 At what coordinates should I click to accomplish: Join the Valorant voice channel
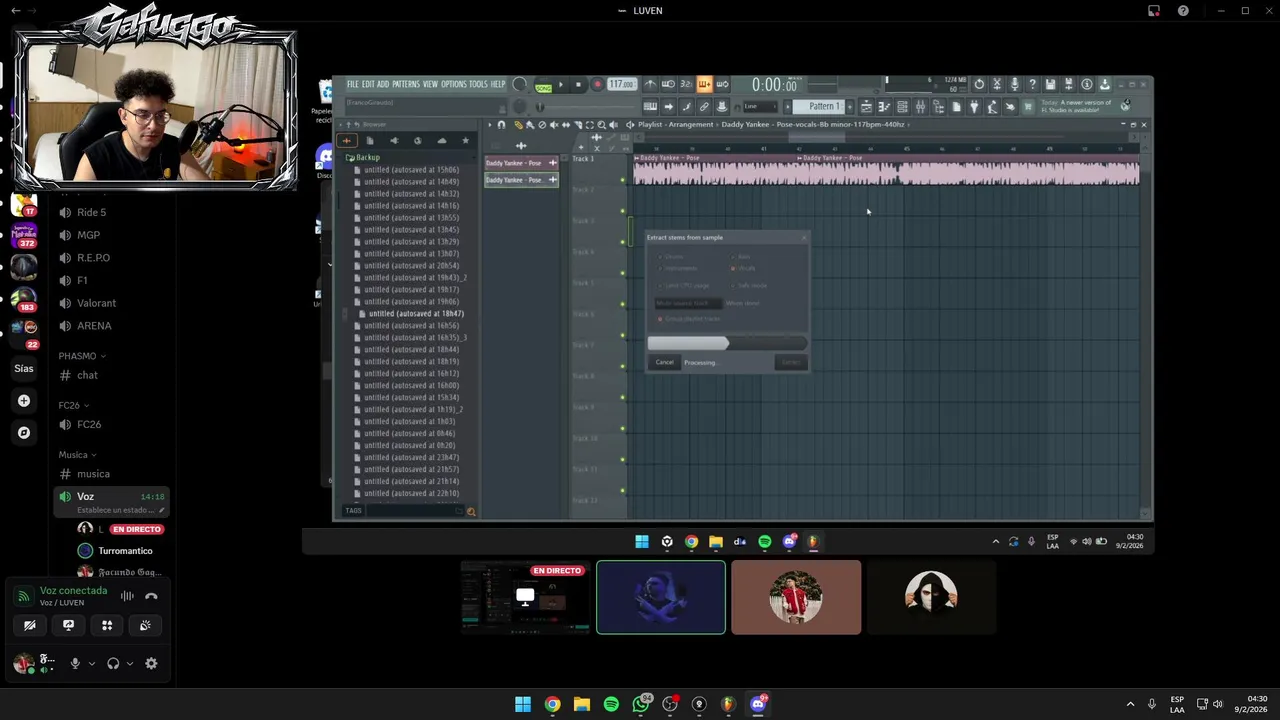click(97, 303)
